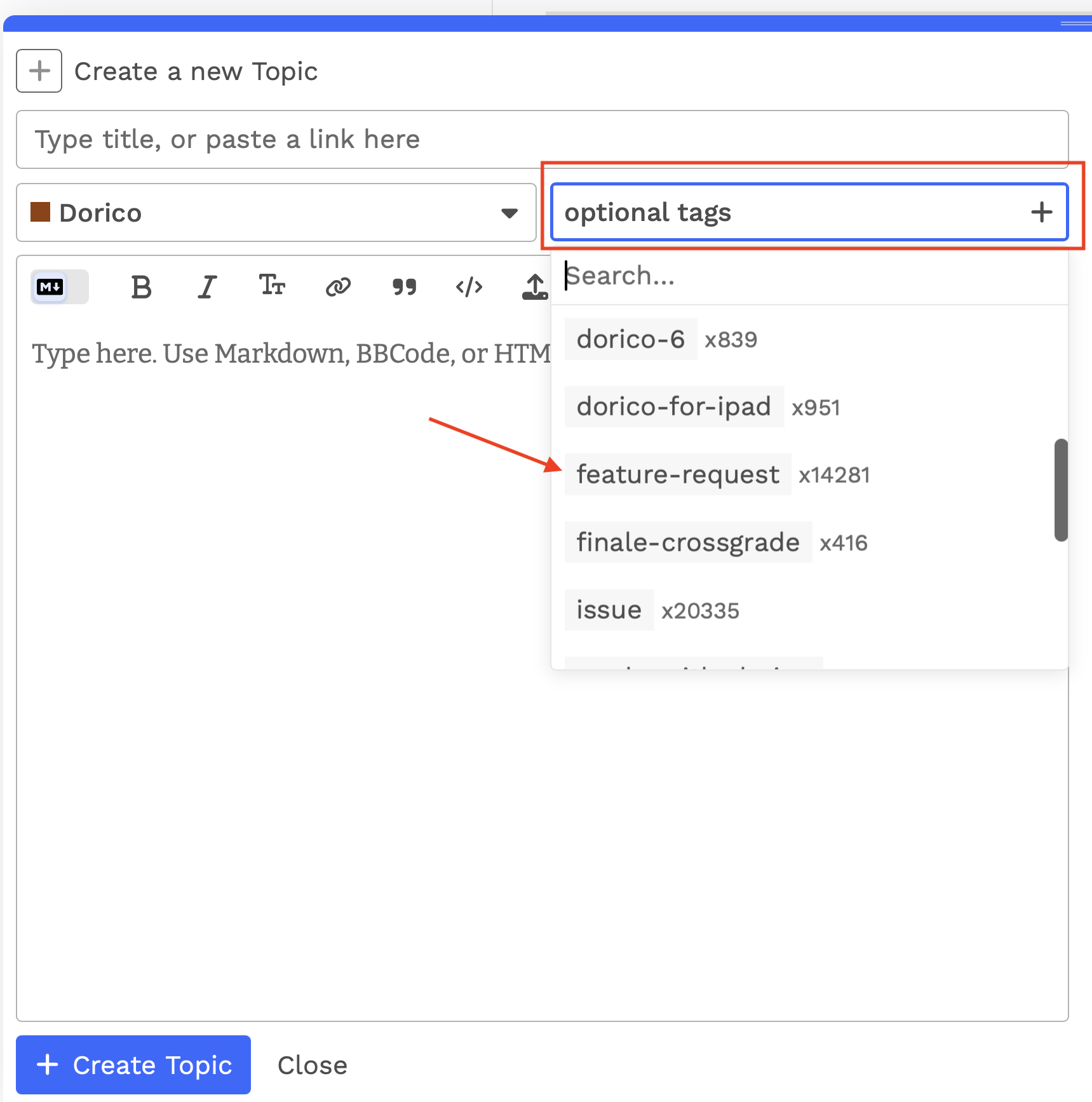The width and height of the screenshot is (1092, 1102).
Task: Insert preformatted code block
Action: point(469,287)
